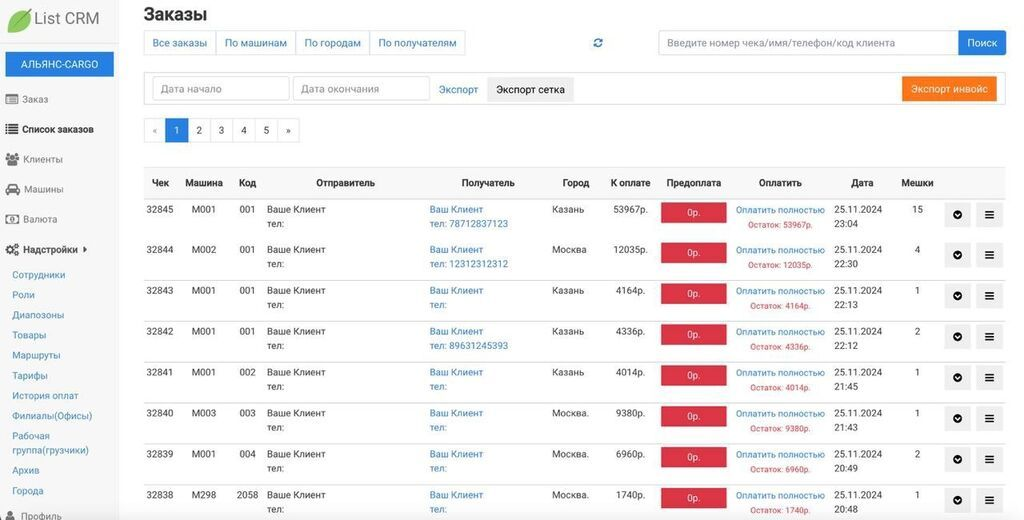Click the Клиенты sidebar item
The image size is (1024, 520).
[42, 159]
